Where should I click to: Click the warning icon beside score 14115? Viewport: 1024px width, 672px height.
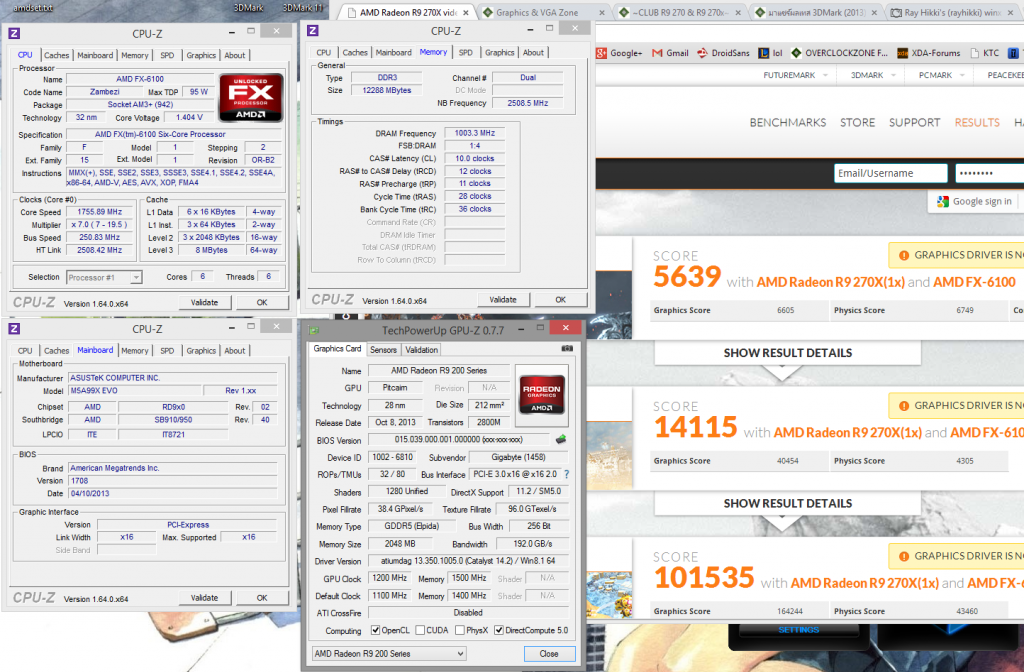click(904, 406)
